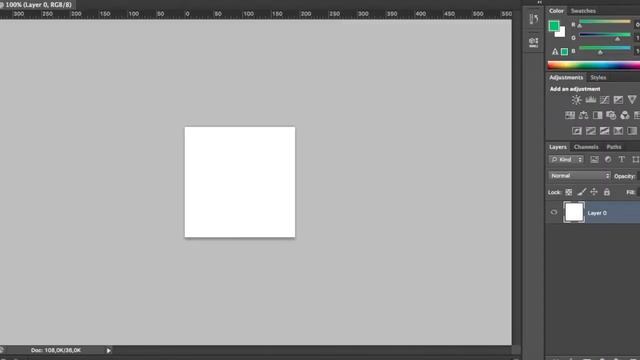Filter layers by adjustment layers
Image resolution: width=640 pixels, height=360 pixels.
pyautogui.click(x=608, y=160)
